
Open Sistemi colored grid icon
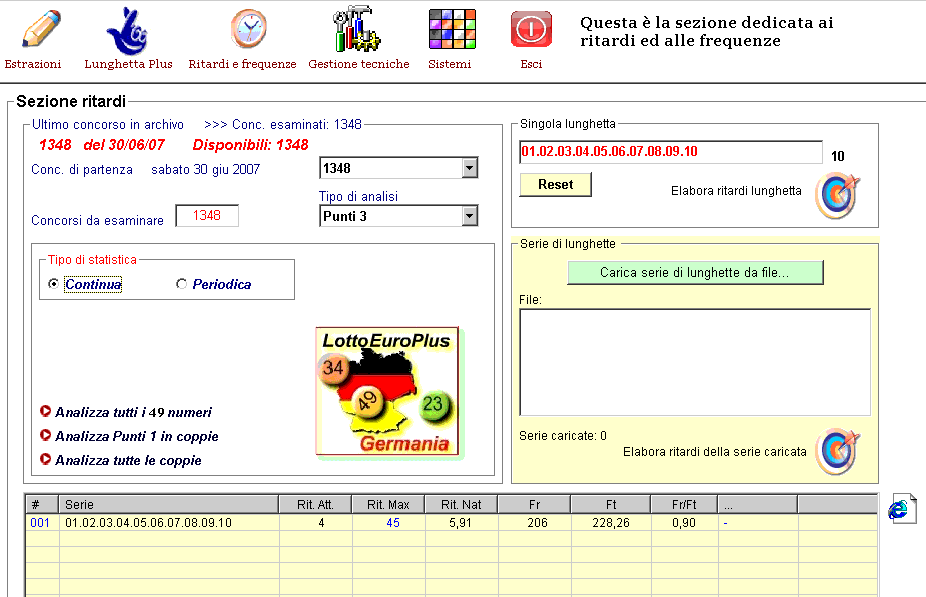click(x=452, y=29)
